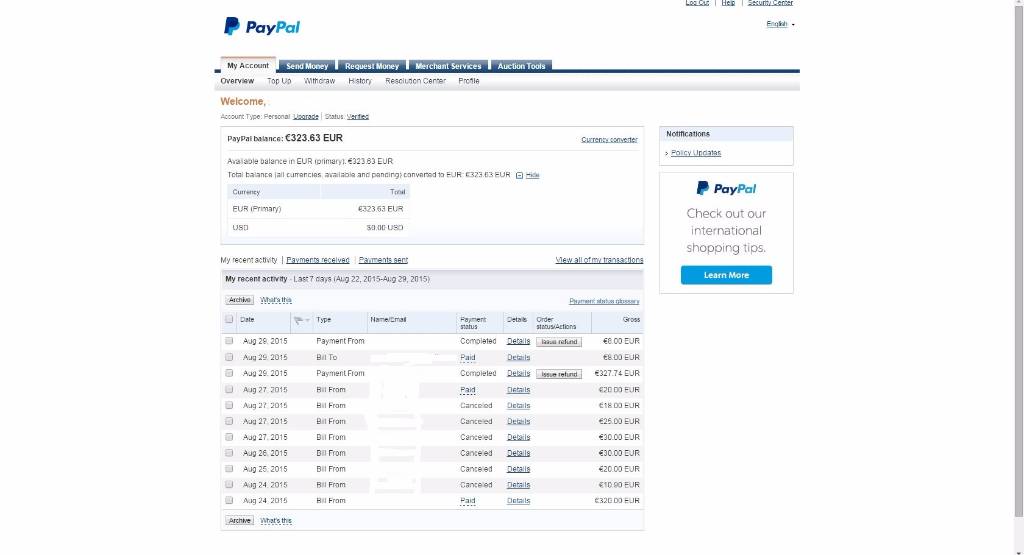Open the flag column dropdown arrow

coord(308,320)
